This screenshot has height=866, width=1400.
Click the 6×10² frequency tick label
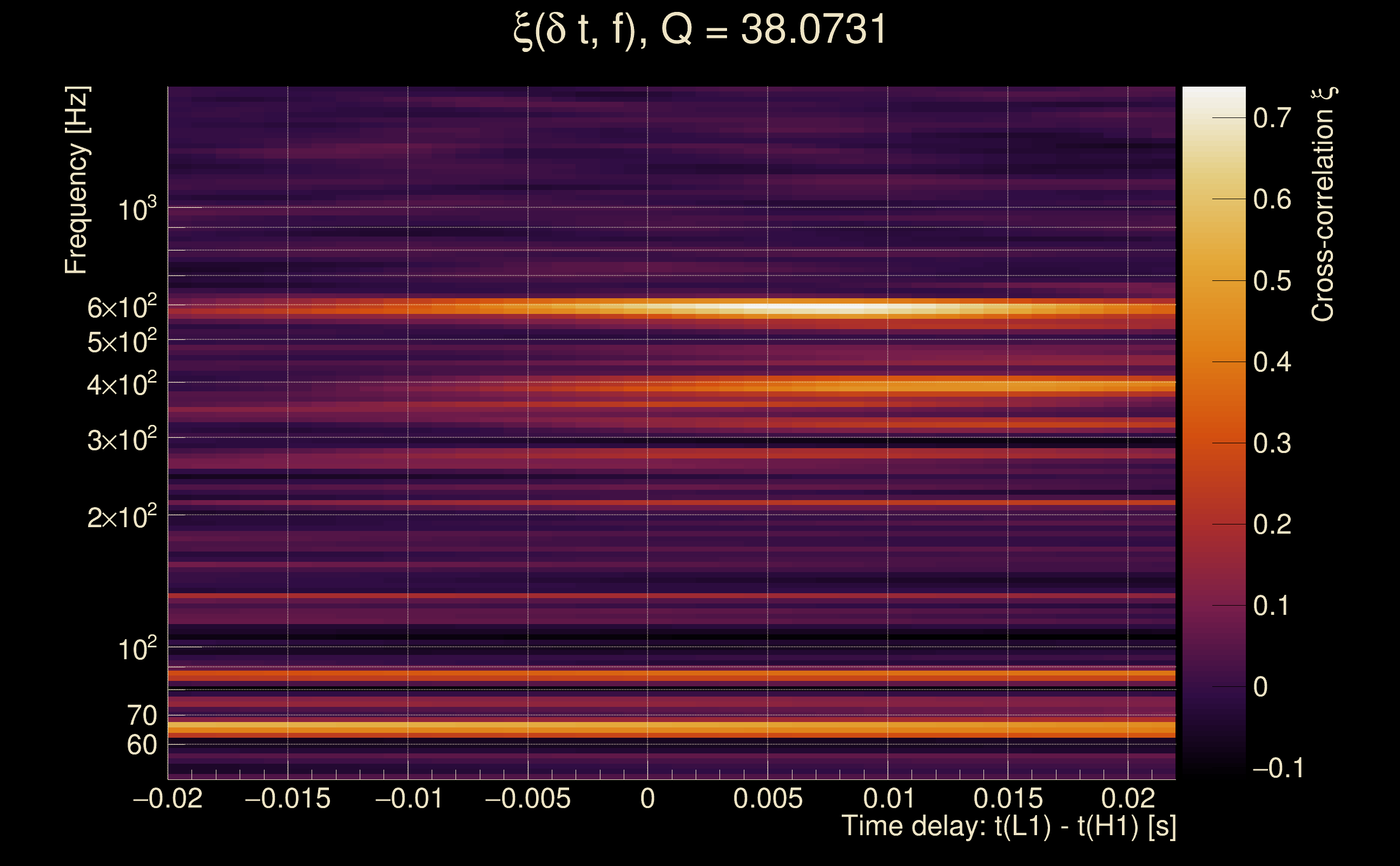coord(121,307)
